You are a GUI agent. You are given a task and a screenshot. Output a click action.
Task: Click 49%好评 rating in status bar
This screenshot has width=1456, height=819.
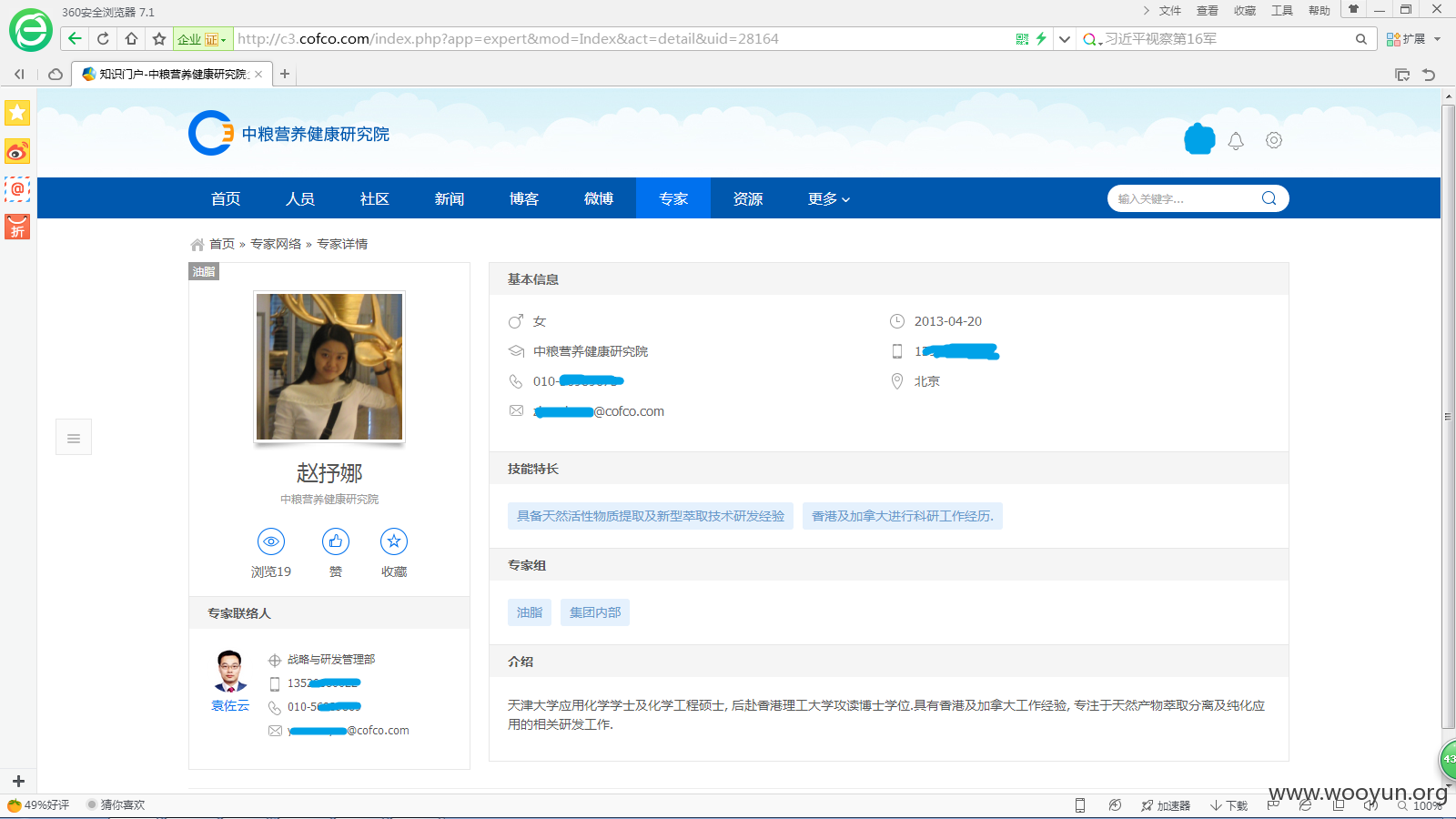point(39,805)
